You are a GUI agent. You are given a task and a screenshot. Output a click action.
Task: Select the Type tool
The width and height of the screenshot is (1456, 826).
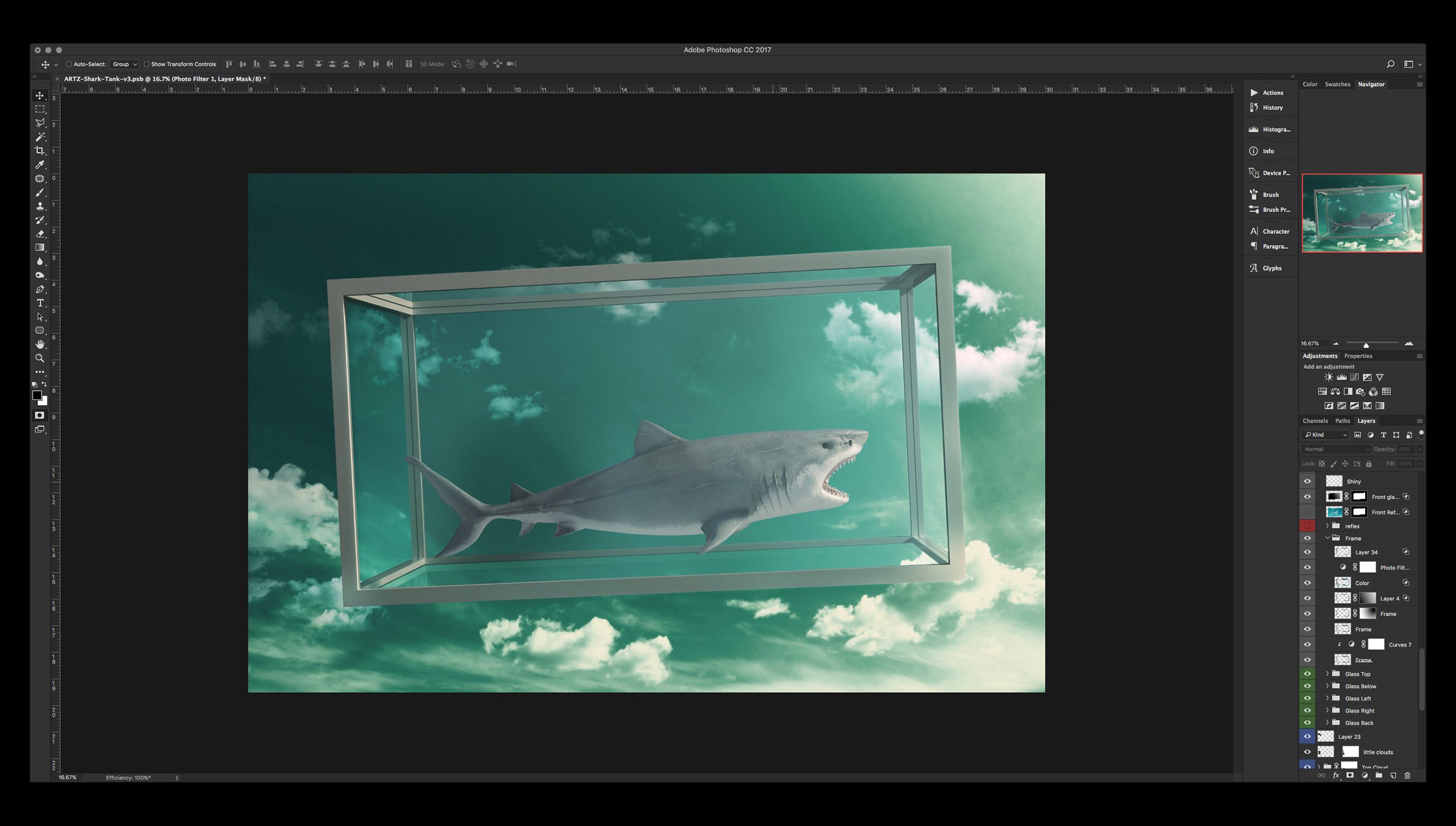[40, 303]
